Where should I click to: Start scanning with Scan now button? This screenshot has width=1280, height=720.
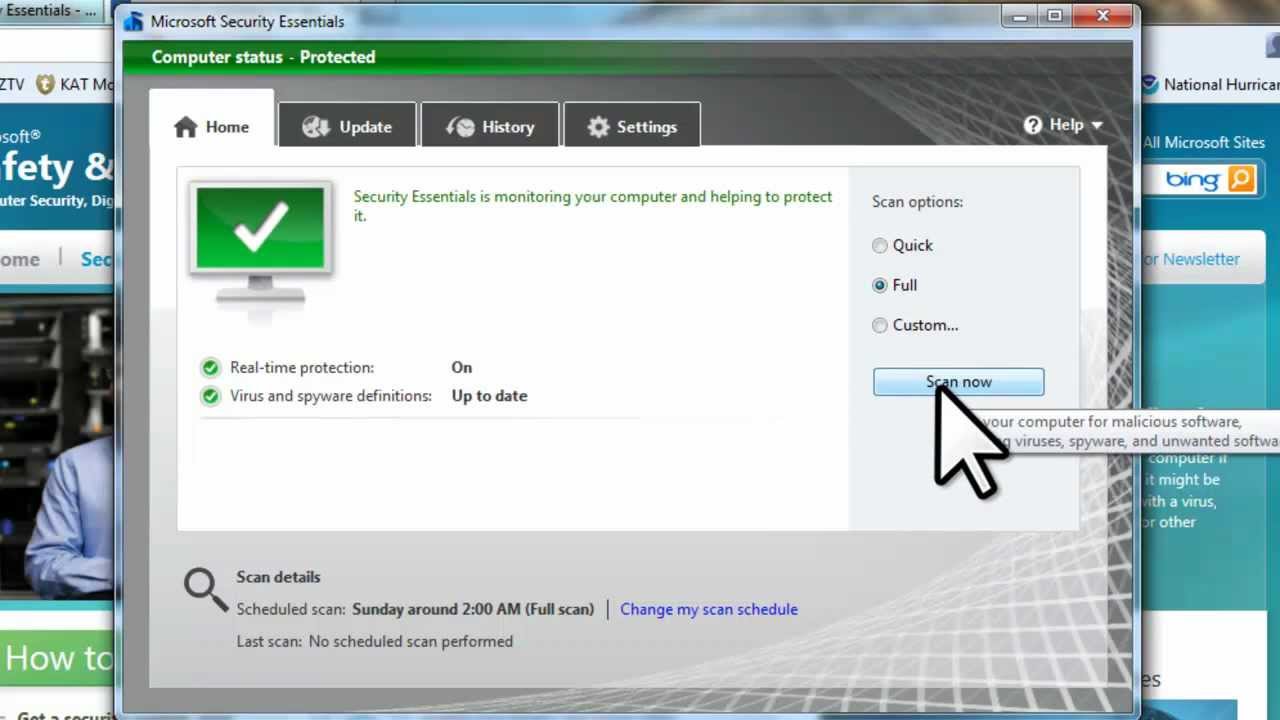point(958,382)
